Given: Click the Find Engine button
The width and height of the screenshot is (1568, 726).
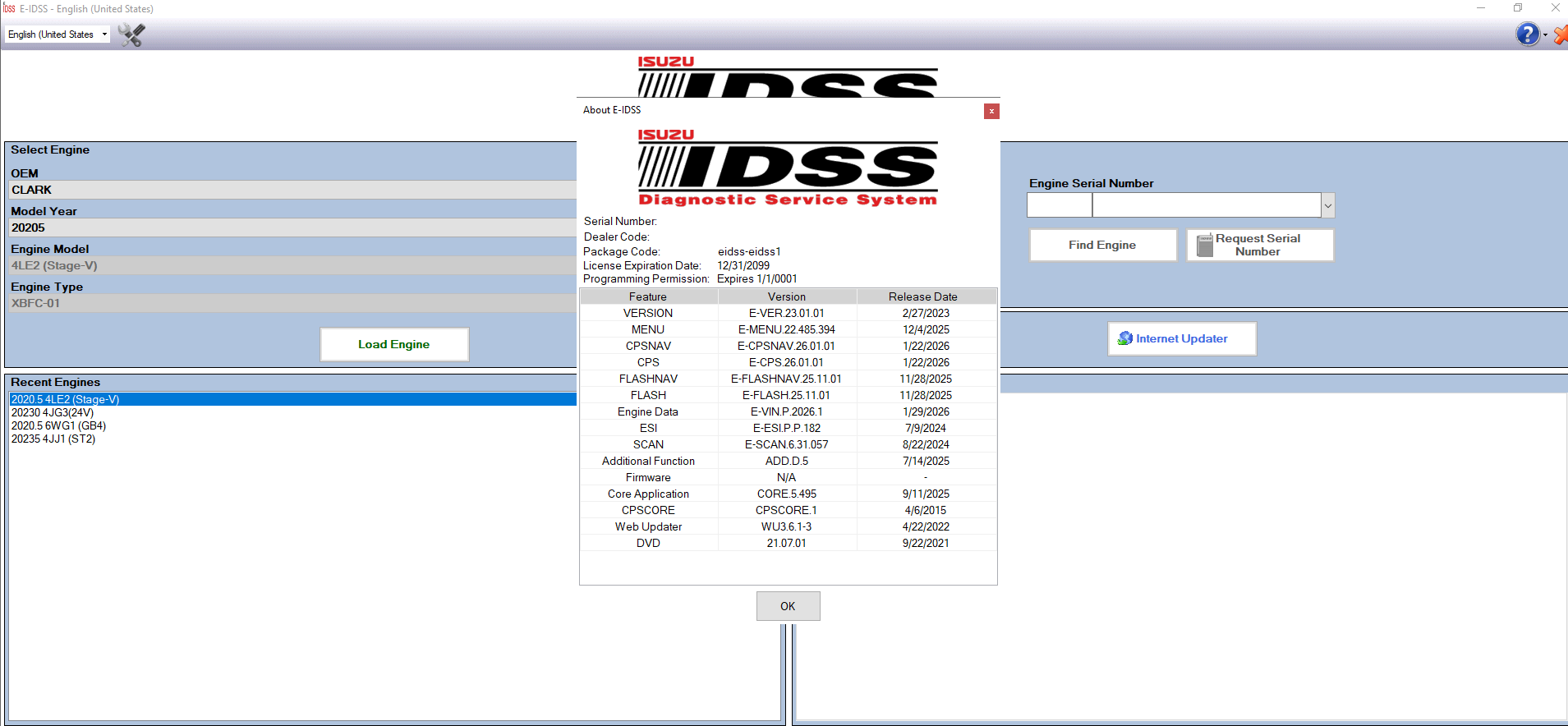Looking at the screenshot, I should (x=1102, y=245).
